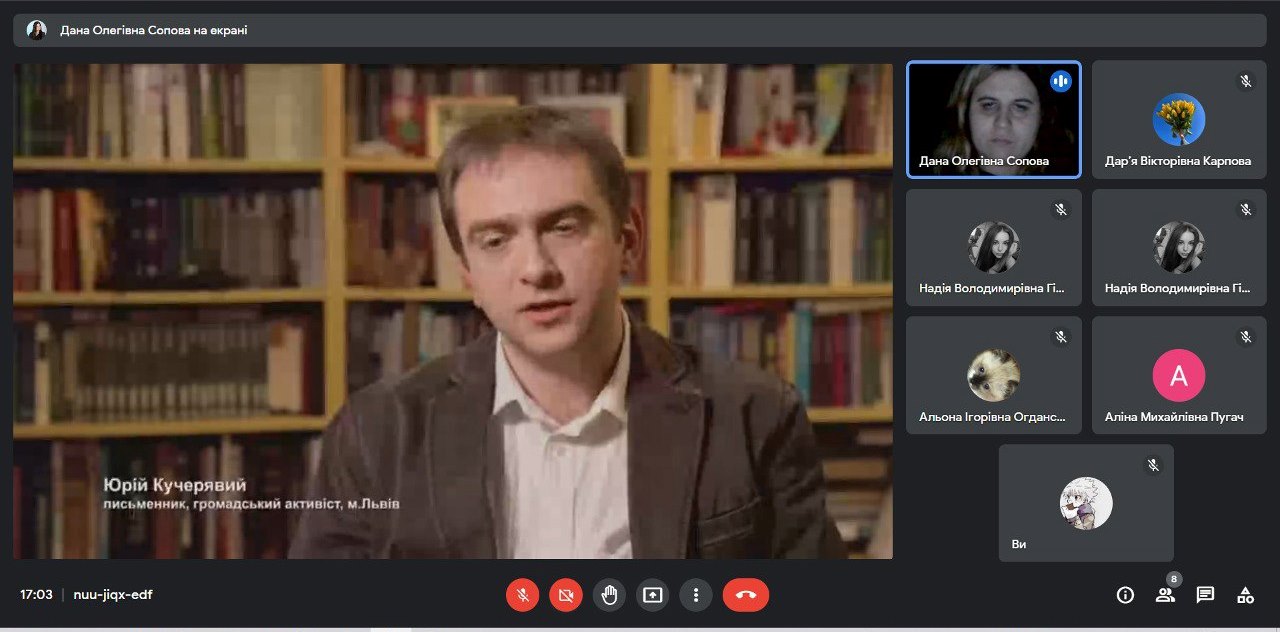Screen dimensions: 1280x632
Task: Turn on the camera in the call controls
Action: tap(565, 595)
